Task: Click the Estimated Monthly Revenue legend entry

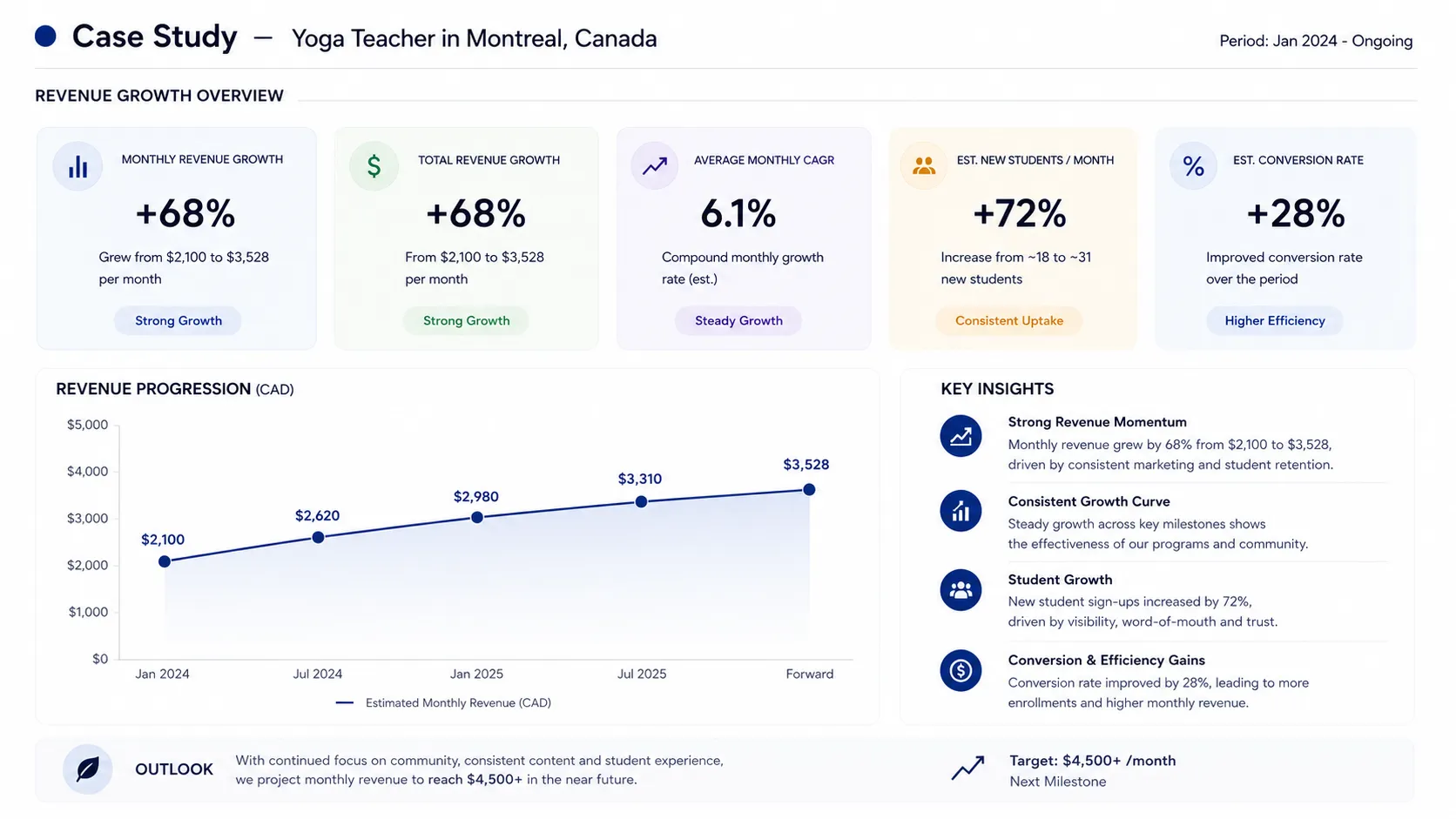Action: coord(443,702)
